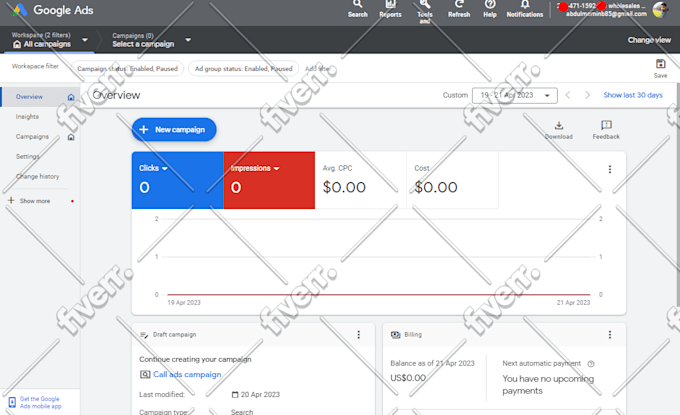Open the metrics card three-dot menu

click(x=610, y=169)
